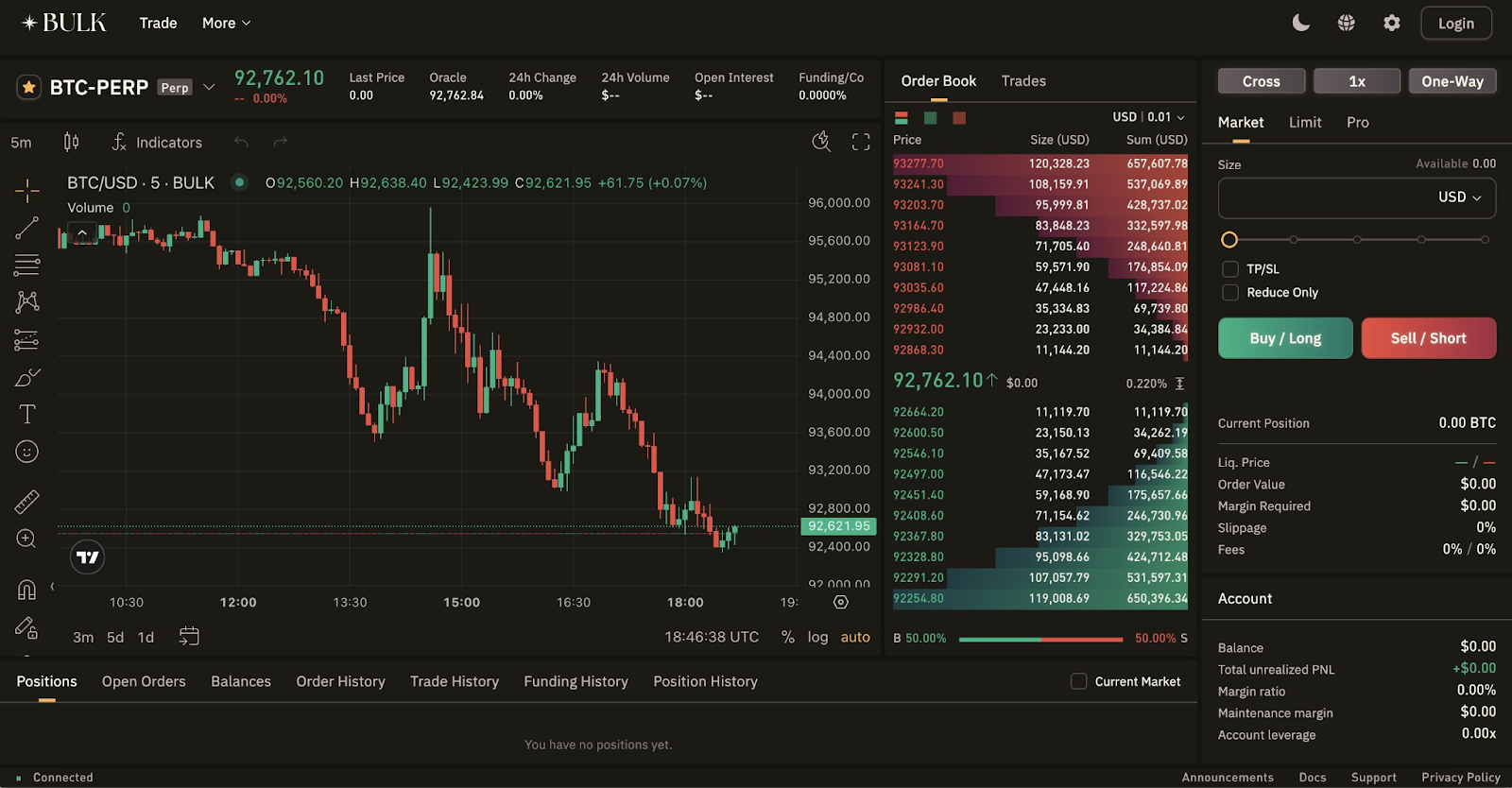The height and width of the screenshot is (788, 1512).
Task: Toggle magnet mode
Action: point(26,590)
